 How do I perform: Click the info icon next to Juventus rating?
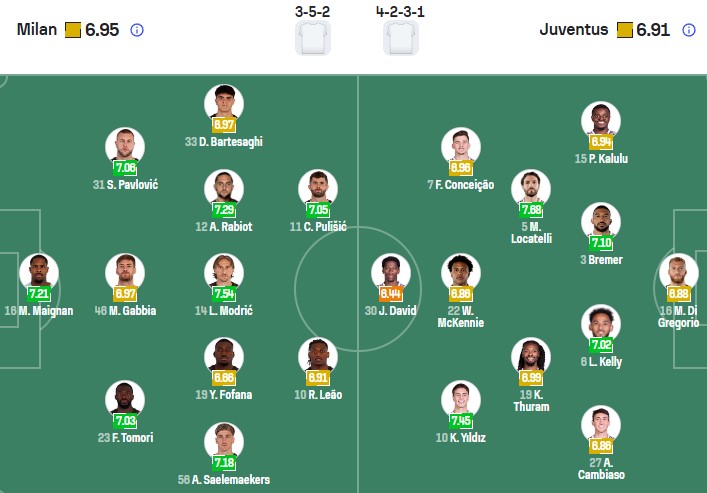click(x=689, y=30)
